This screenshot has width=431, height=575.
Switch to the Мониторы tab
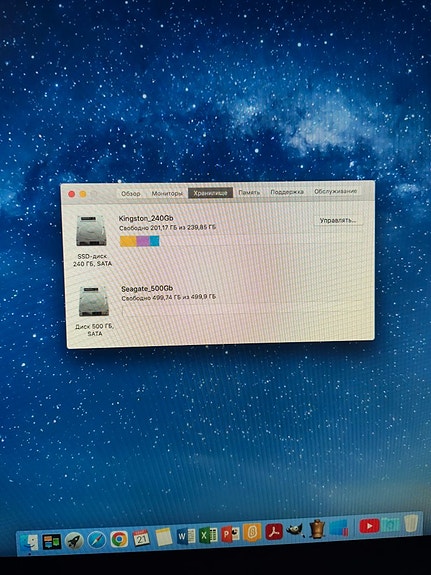point(167,193)
